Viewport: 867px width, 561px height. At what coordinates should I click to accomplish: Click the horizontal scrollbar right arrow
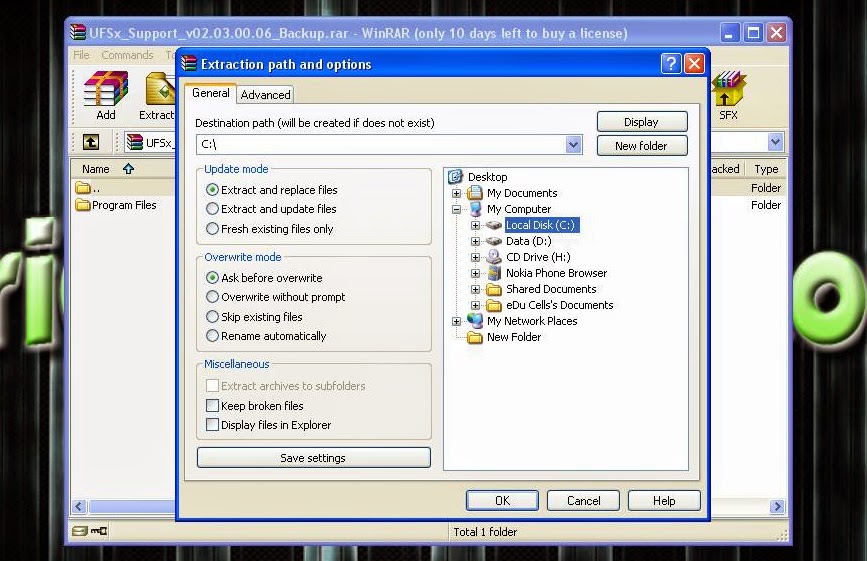[777, 506]
